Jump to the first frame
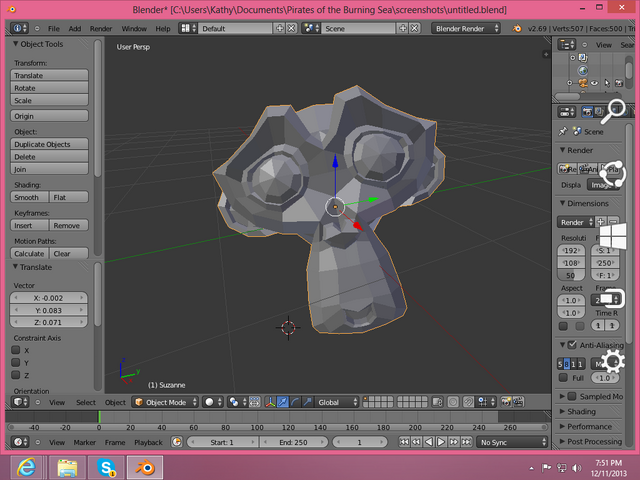The height and width of the screenshot is (480, 640). click(404, 442)
